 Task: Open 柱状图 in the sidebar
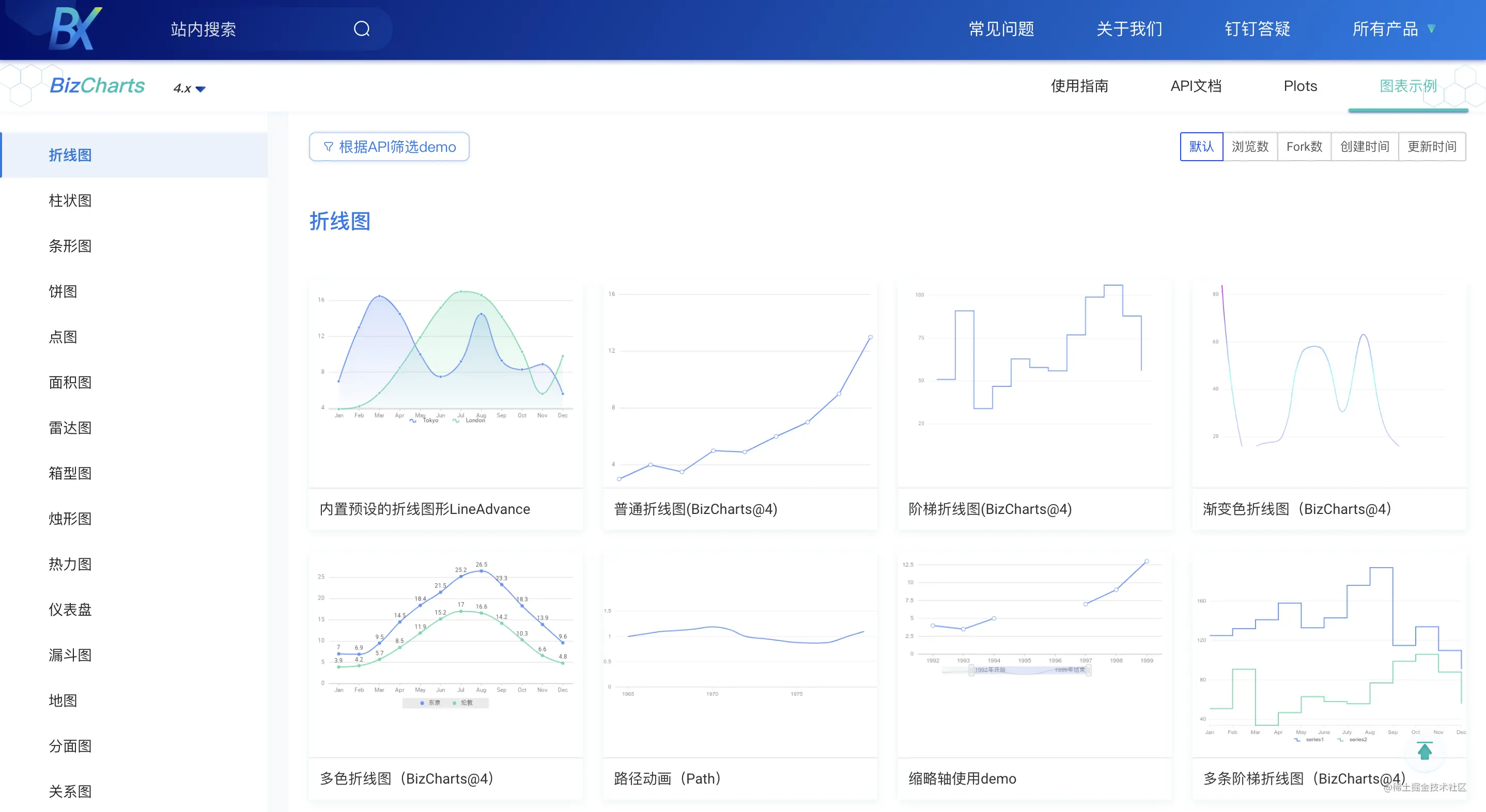coord(70,200)
